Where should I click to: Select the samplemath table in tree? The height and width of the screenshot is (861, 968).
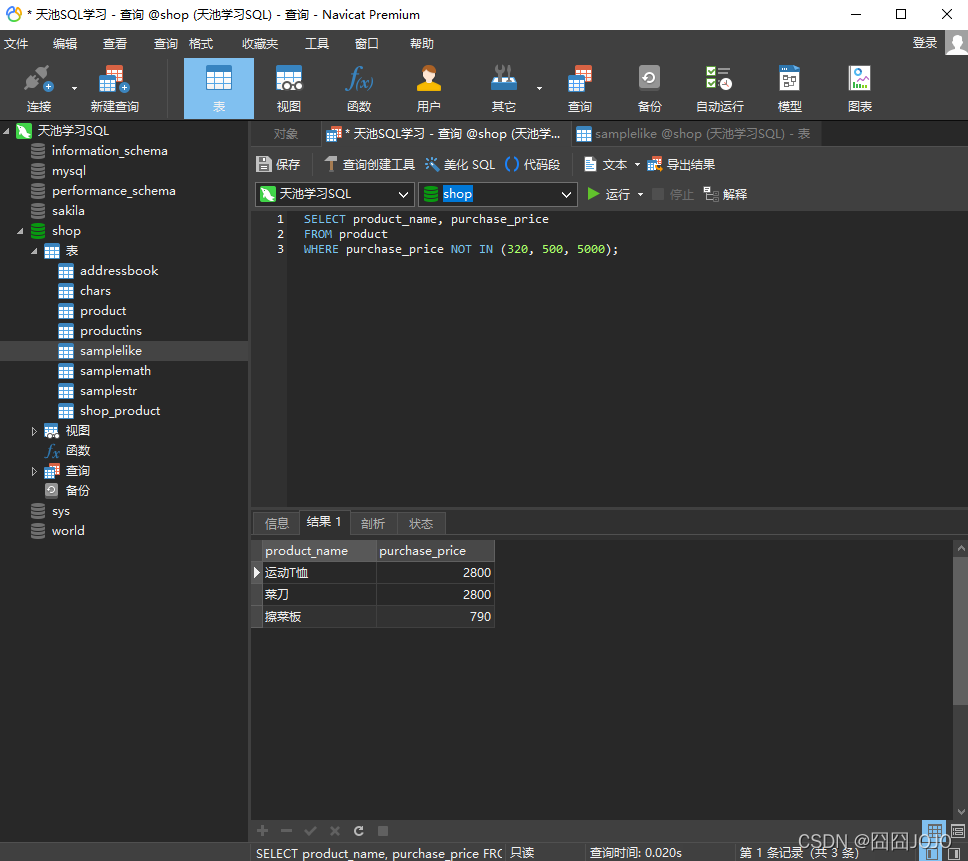click(115, 371)
